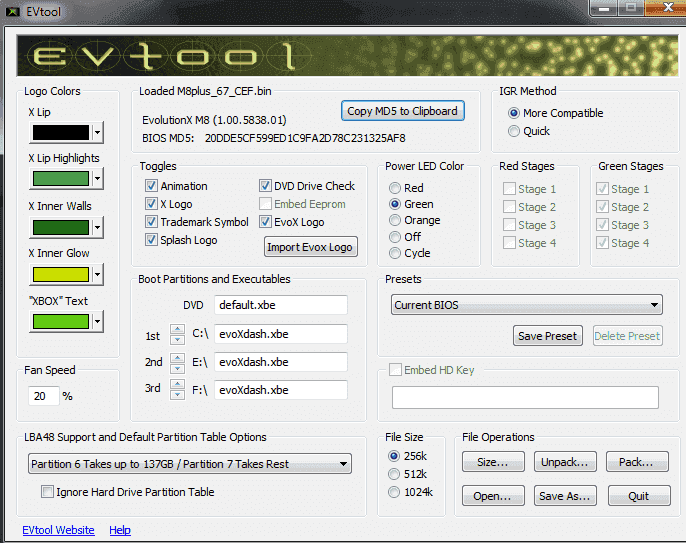686x543 pixels.
Task: Click the C:\ evoXdash.xbe input field
Action: pos(281,334)
